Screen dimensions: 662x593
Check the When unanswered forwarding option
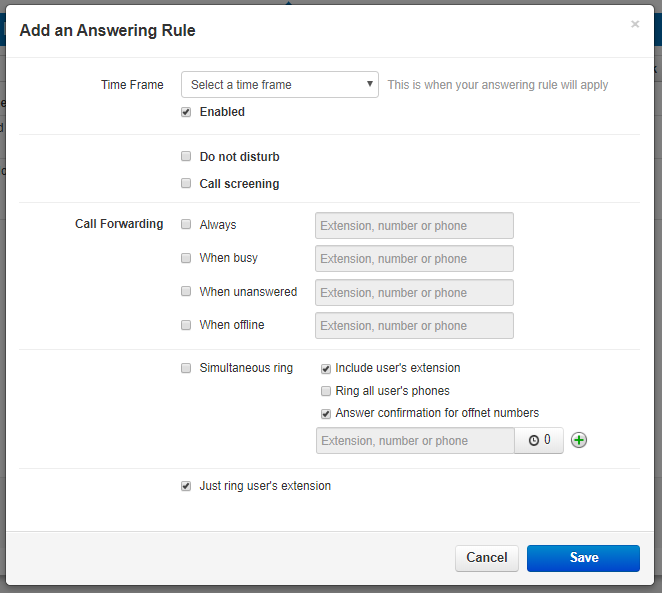[x=186, y=292]
